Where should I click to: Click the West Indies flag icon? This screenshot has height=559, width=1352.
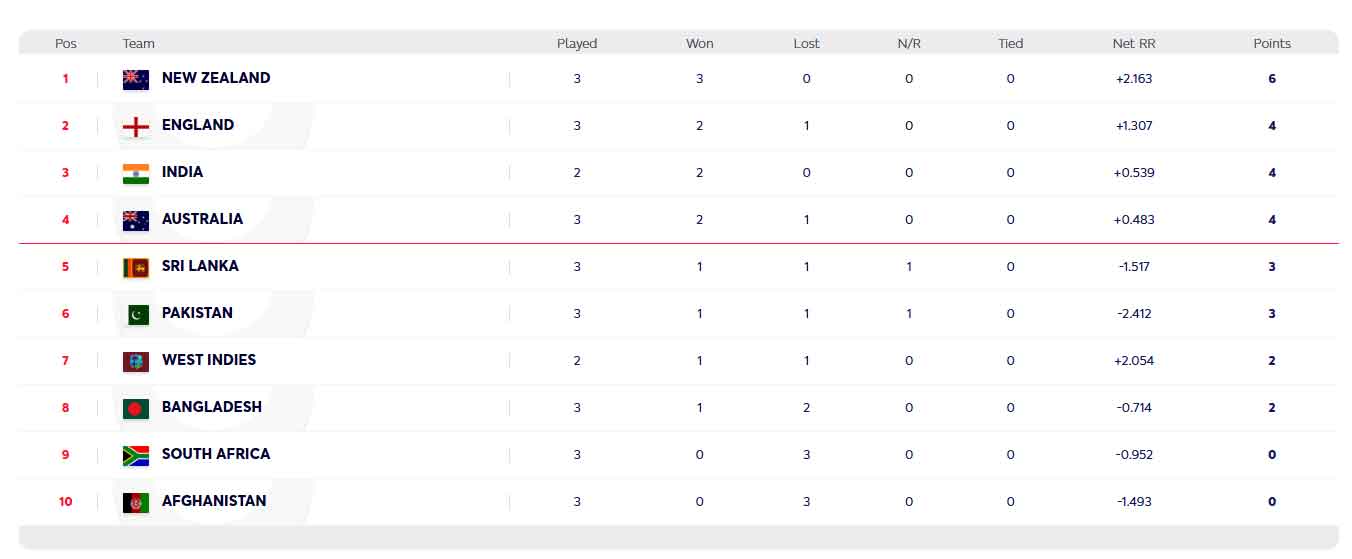136,361
